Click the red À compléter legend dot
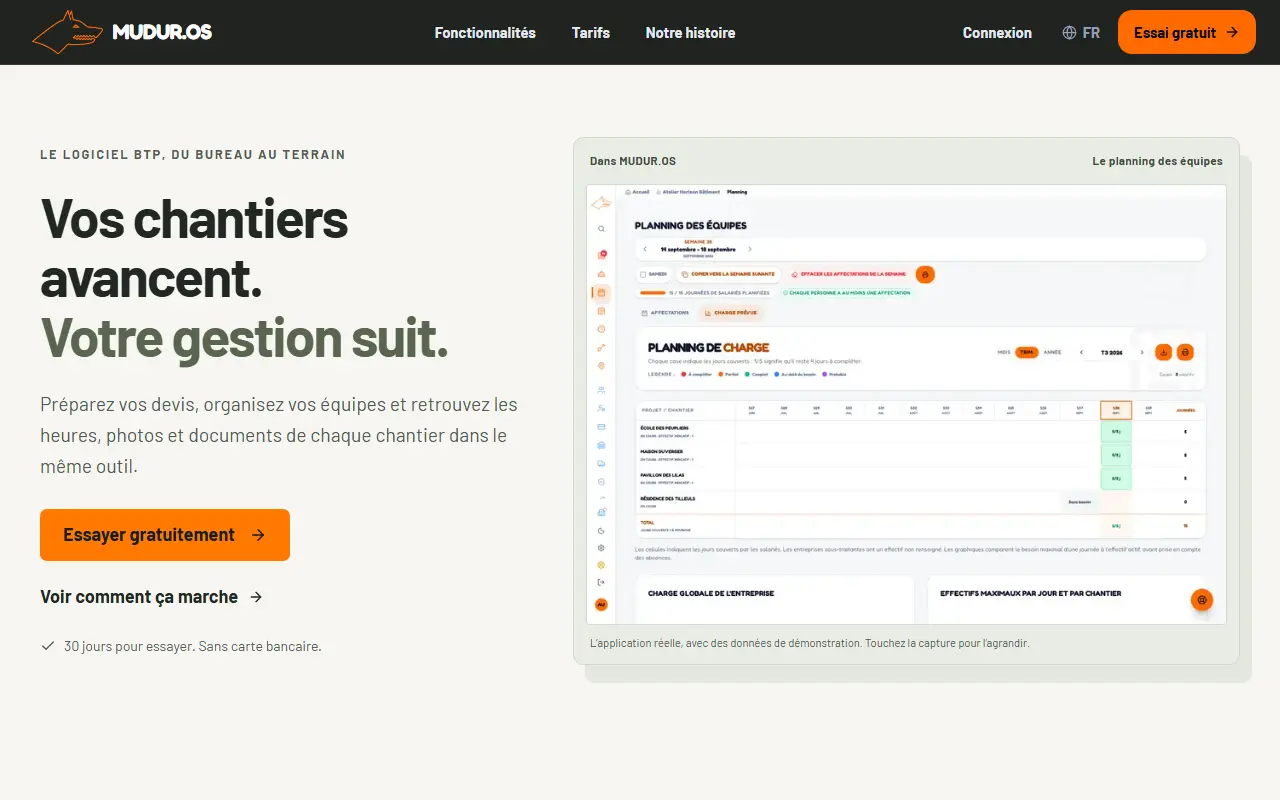This screenshot has width=1280, height=800. 683,374
